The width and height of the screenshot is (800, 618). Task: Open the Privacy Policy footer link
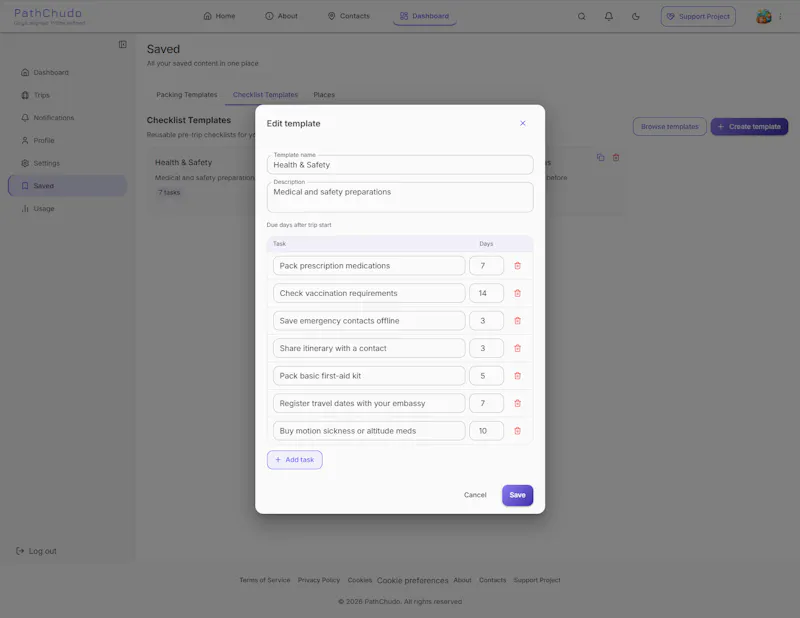319,580
